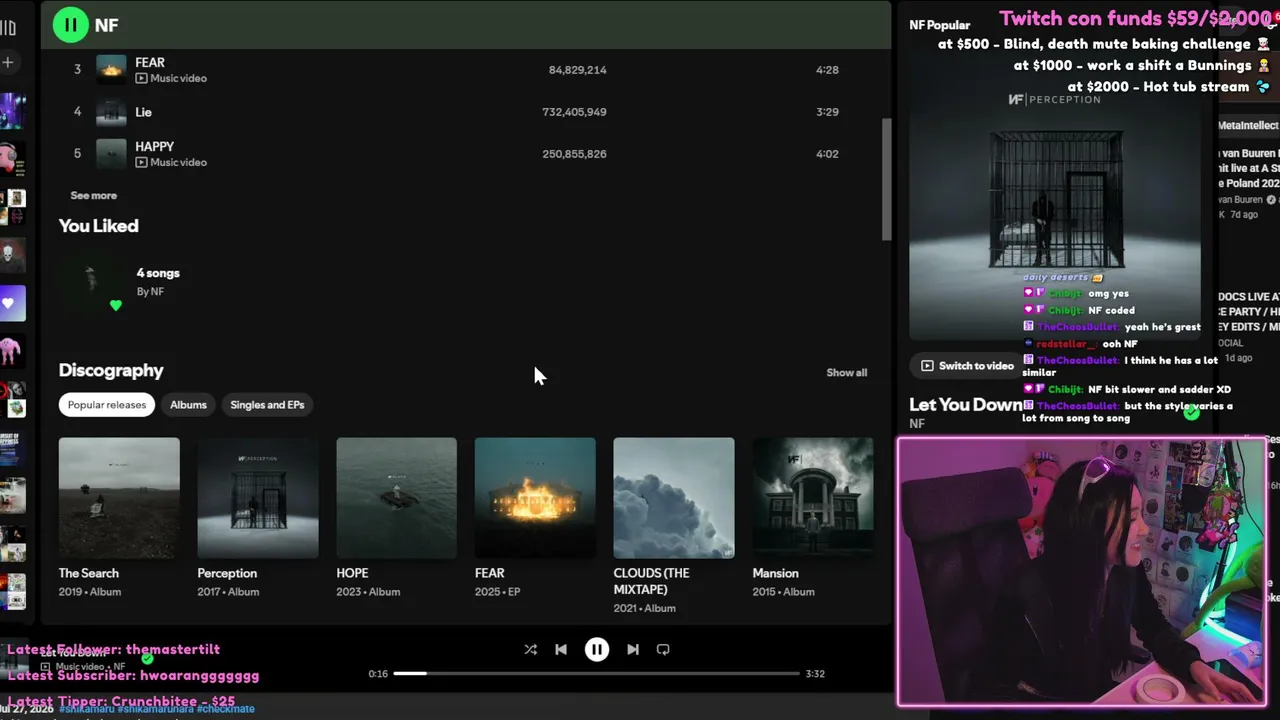Click the HOPE album title

(x=353, y=573)
